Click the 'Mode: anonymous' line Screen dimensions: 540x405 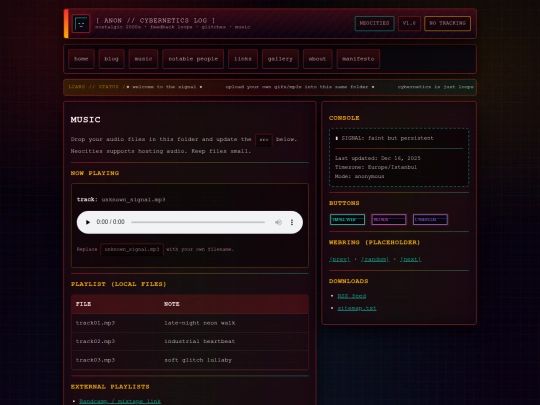pos(360,176)
